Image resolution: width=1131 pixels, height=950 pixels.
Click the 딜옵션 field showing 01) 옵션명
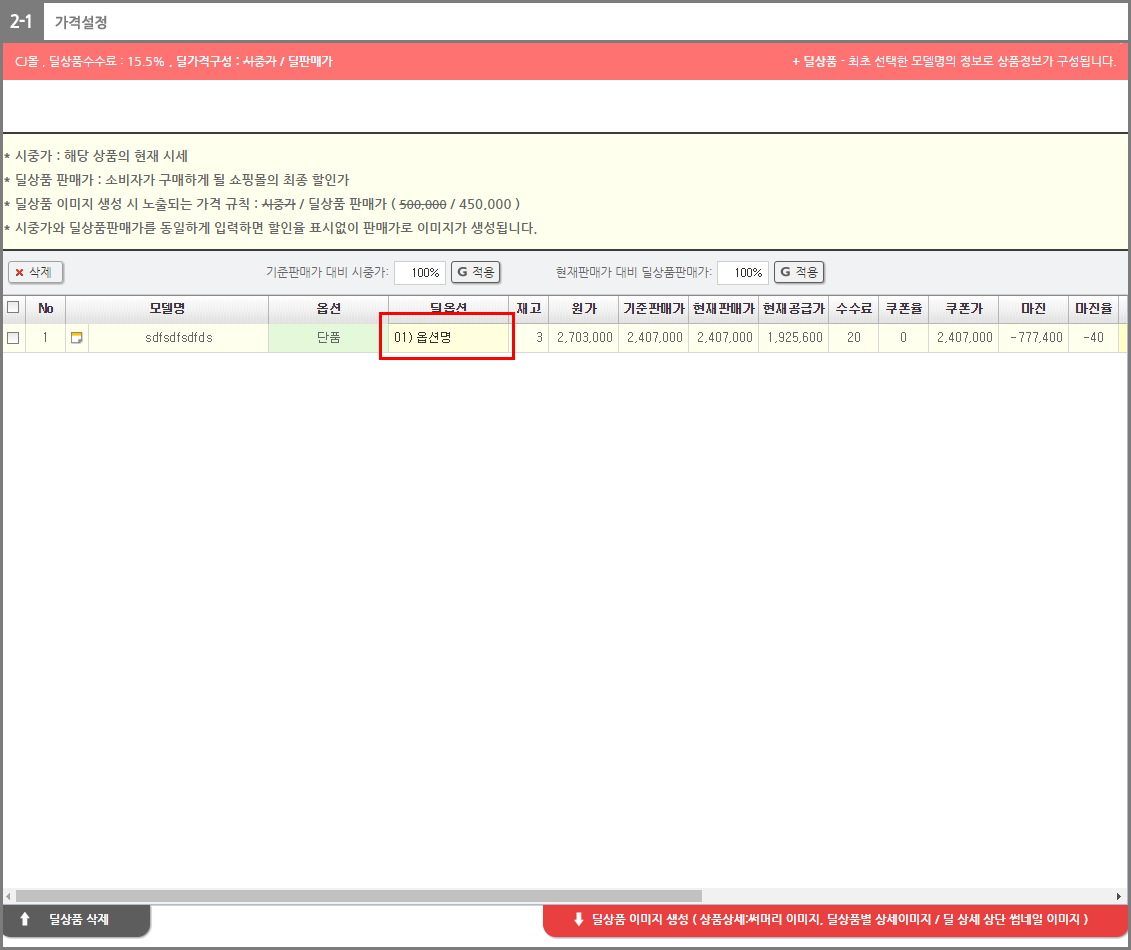[447, 338]
